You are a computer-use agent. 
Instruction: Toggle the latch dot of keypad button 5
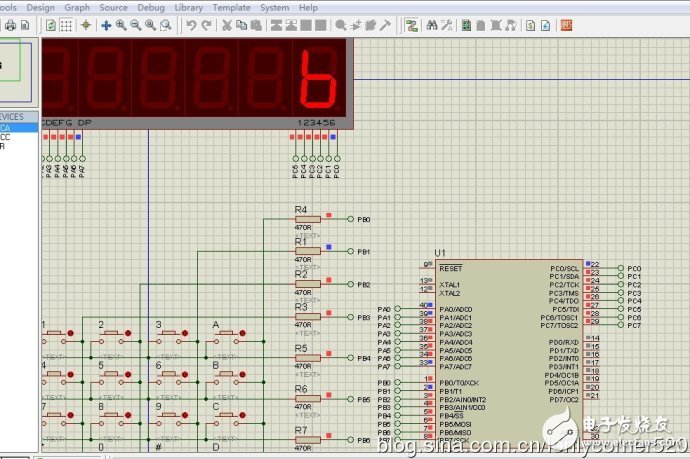pos(128,375)
